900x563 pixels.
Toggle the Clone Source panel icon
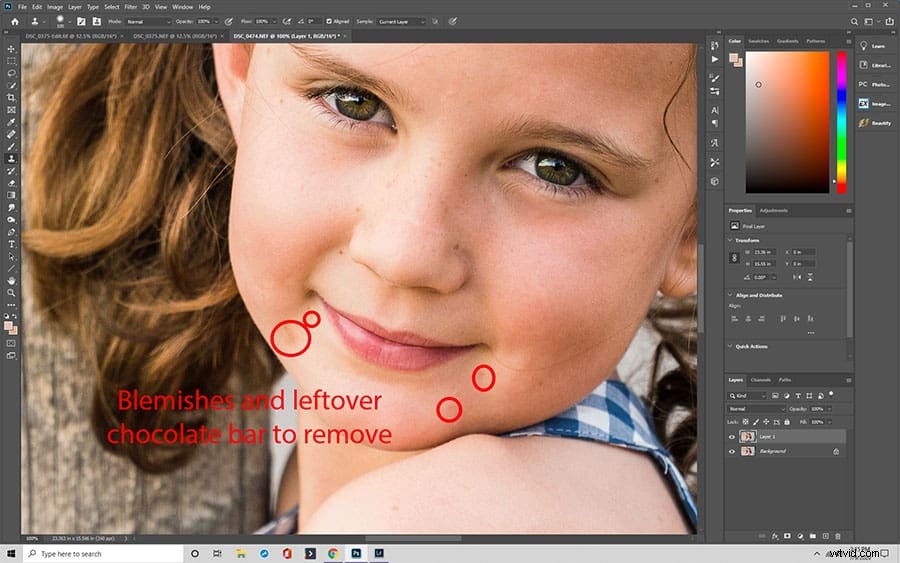tap(96, 22)
